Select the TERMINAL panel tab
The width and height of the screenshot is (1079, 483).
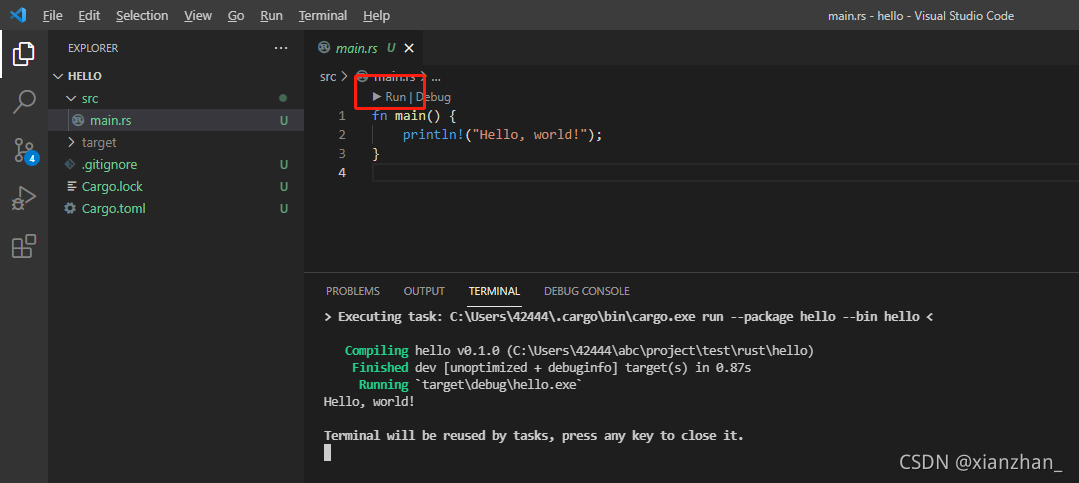click(x=494, y=291)
